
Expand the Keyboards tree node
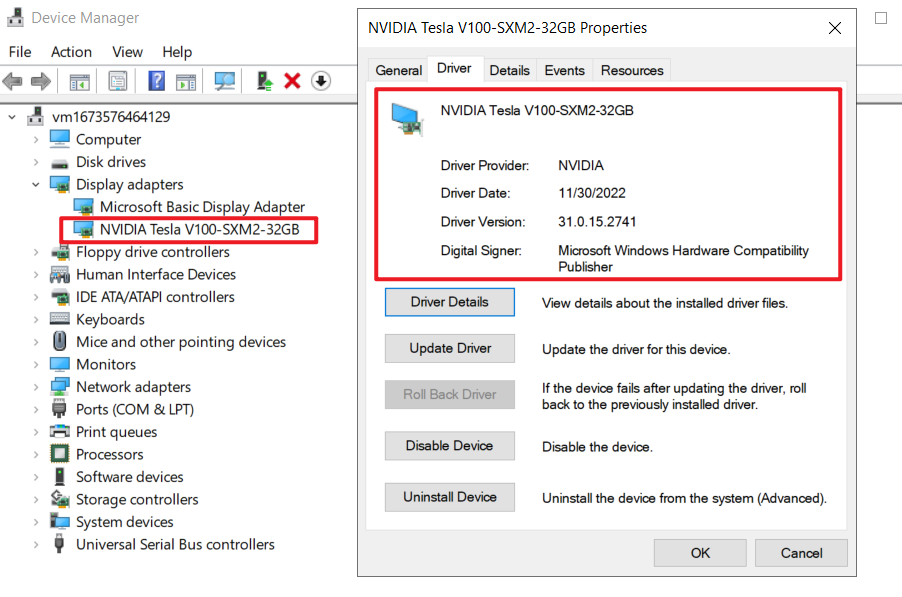click(x=36, y=320)
